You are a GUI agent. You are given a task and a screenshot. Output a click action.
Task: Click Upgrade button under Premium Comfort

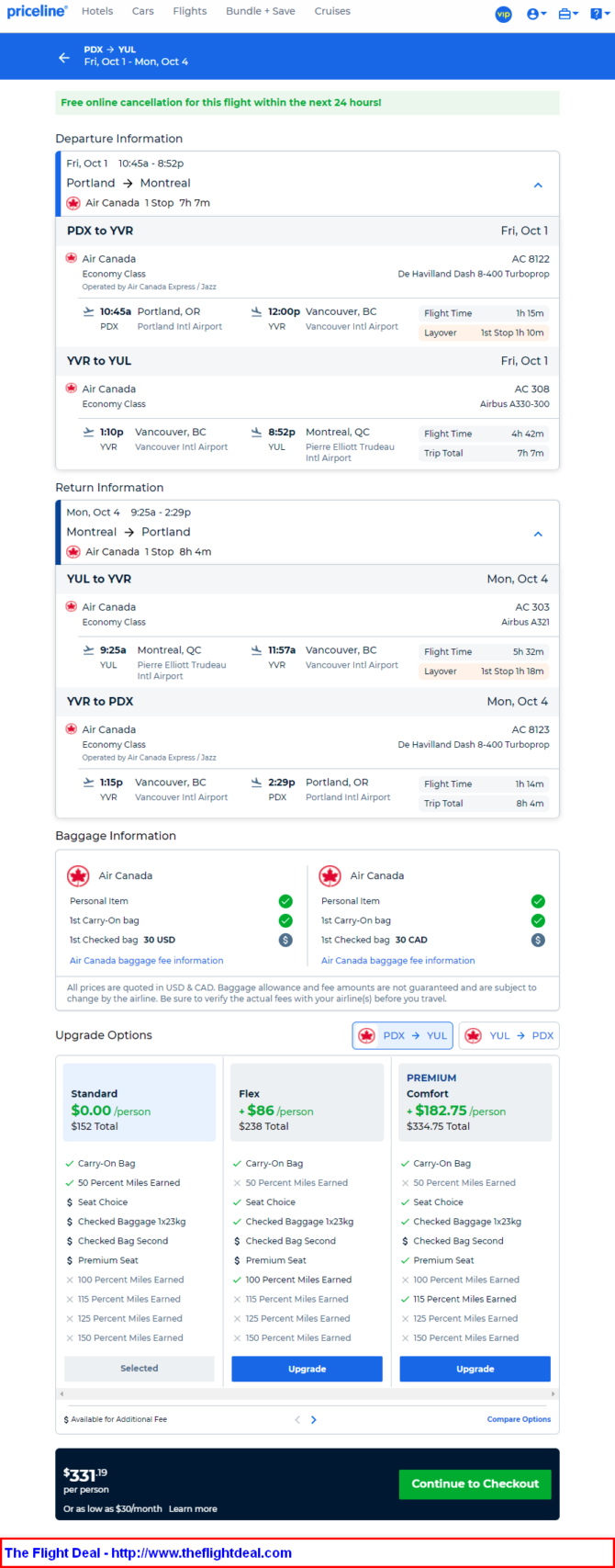click(475, 1369)
